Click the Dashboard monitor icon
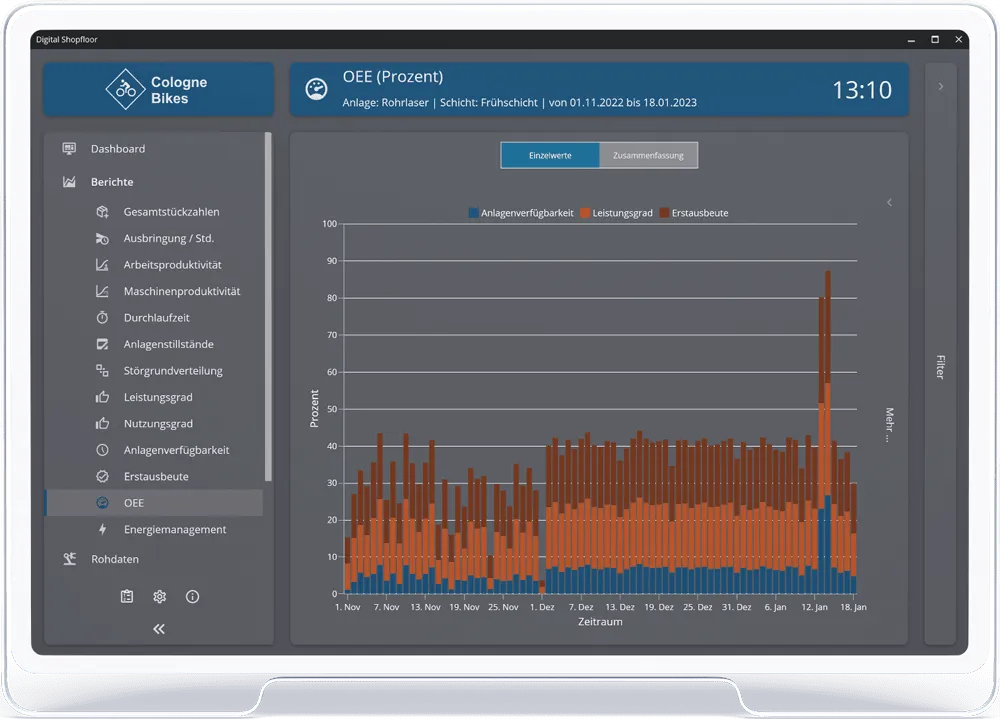This screenshot has height=719, width=1000. click(69, 149)
